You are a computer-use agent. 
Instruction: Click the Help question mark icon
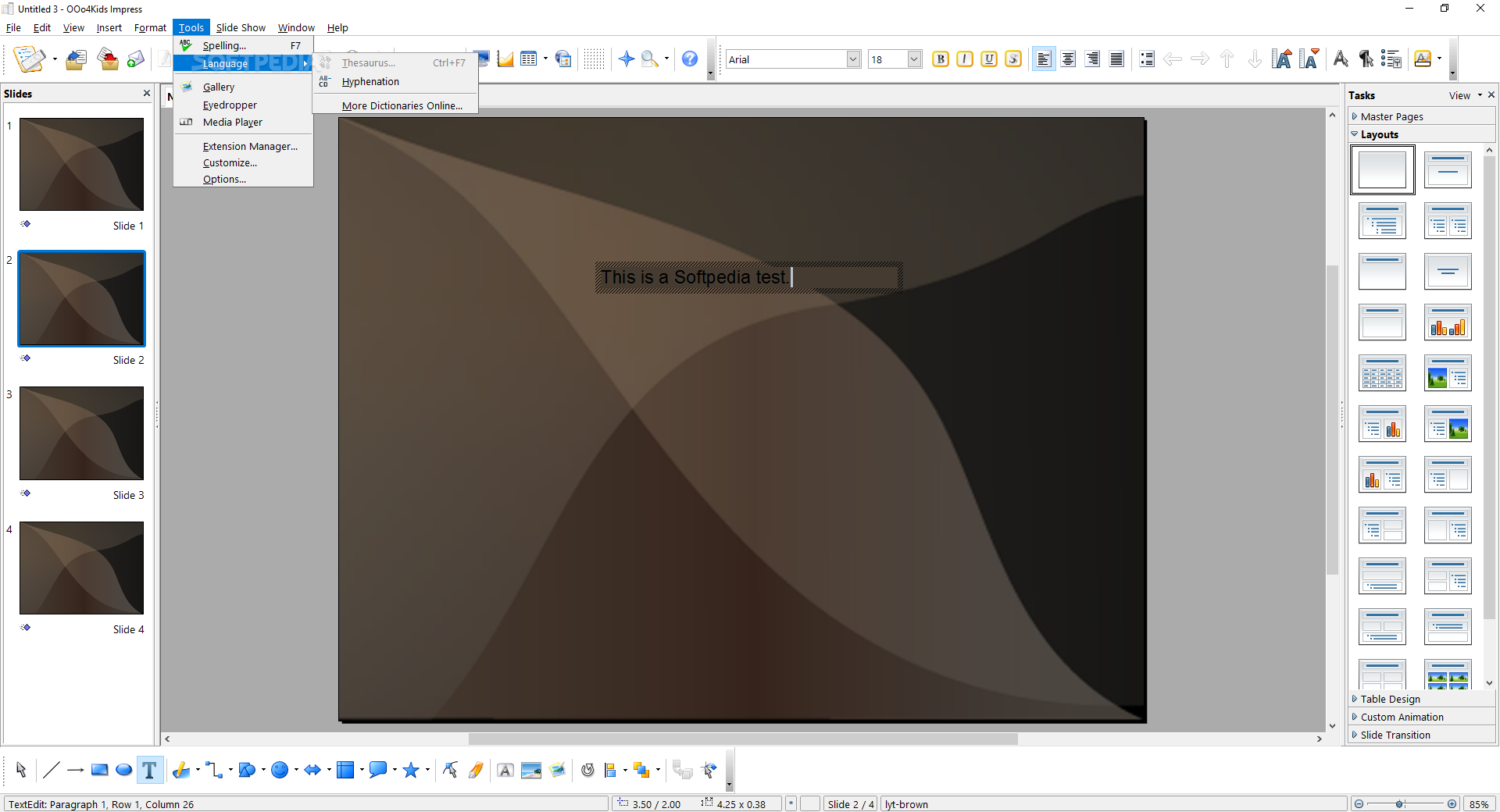point(690,59)
